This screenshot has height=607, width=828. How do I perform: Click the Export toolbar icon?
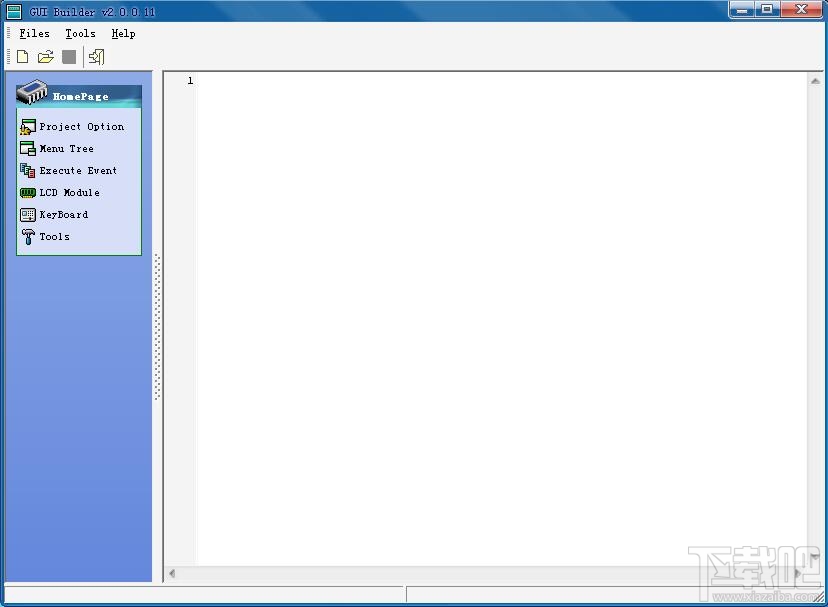click(96, 57)
